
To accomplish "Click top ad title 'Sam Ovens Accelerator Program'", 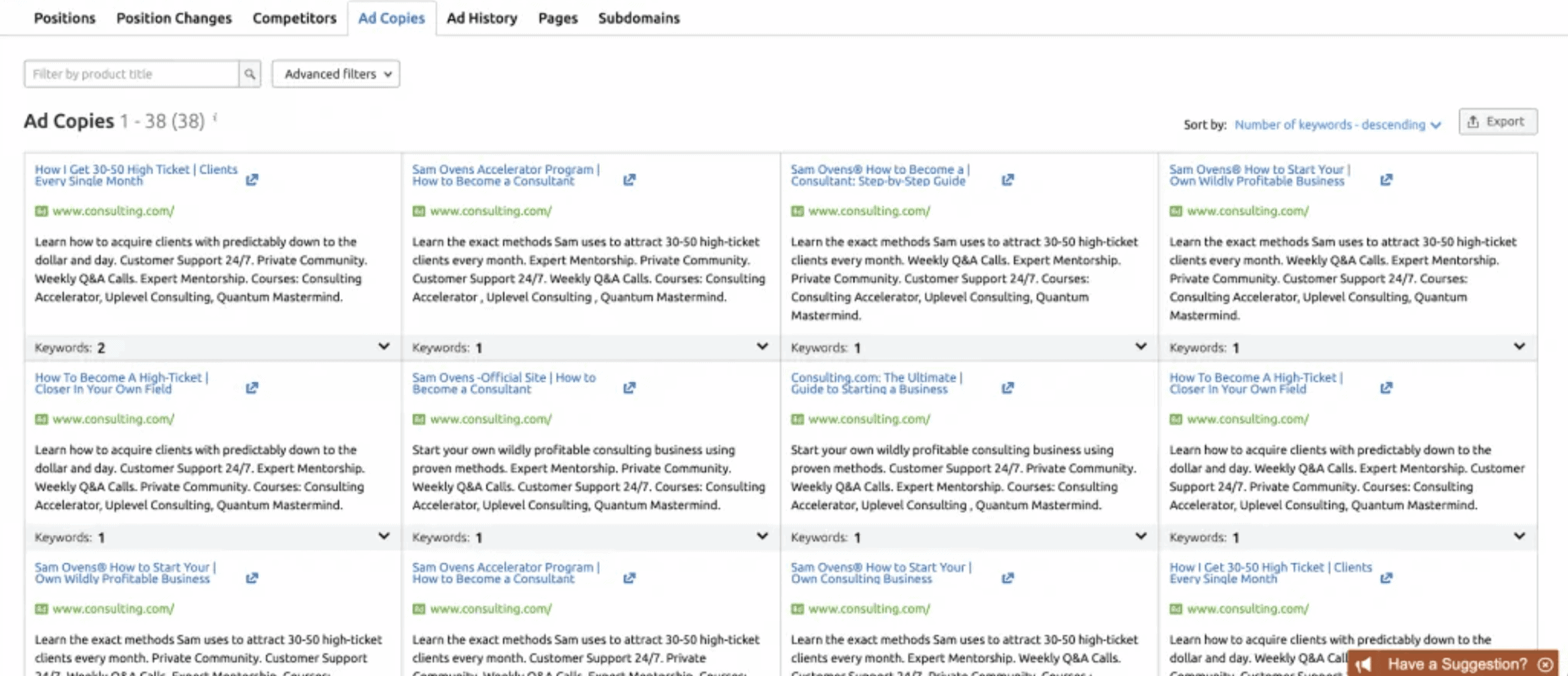I will tap(506, 175).
